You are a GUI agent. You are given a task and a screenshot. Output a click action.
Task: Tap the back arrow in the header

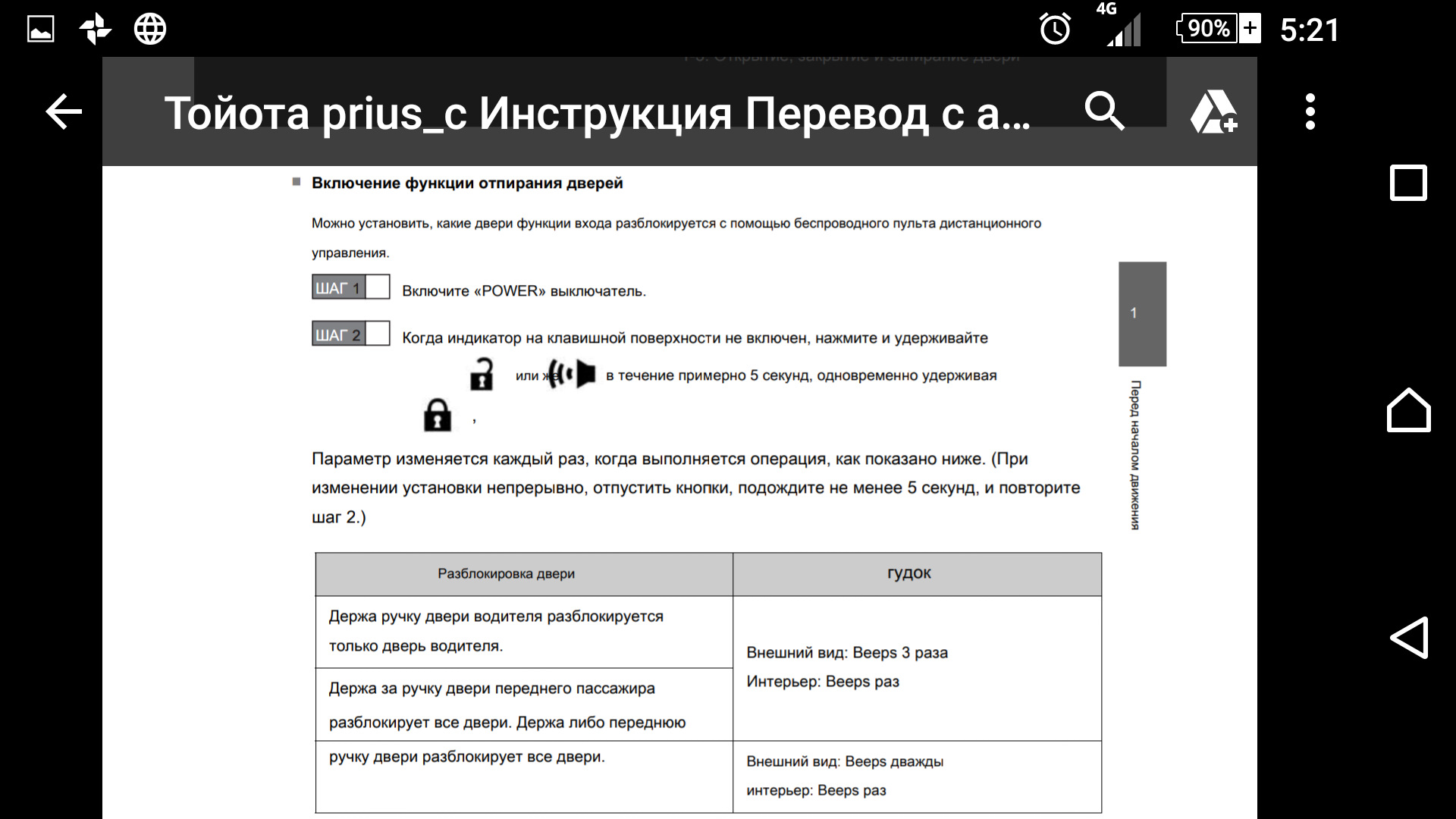point(64,112)
